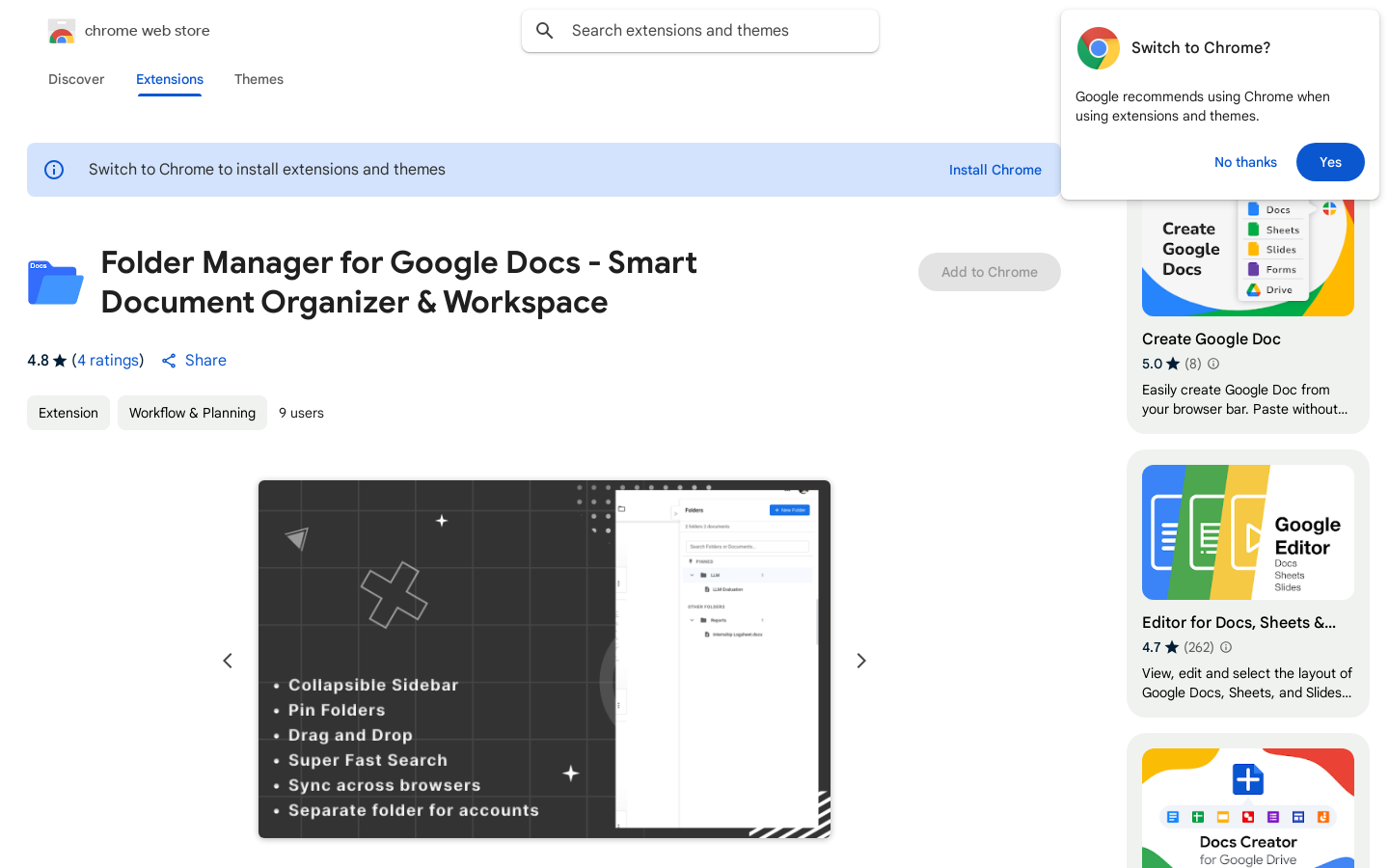Click the Create Google Doc description text
Screen dimensions: 1389x868
coord(1244,399)
